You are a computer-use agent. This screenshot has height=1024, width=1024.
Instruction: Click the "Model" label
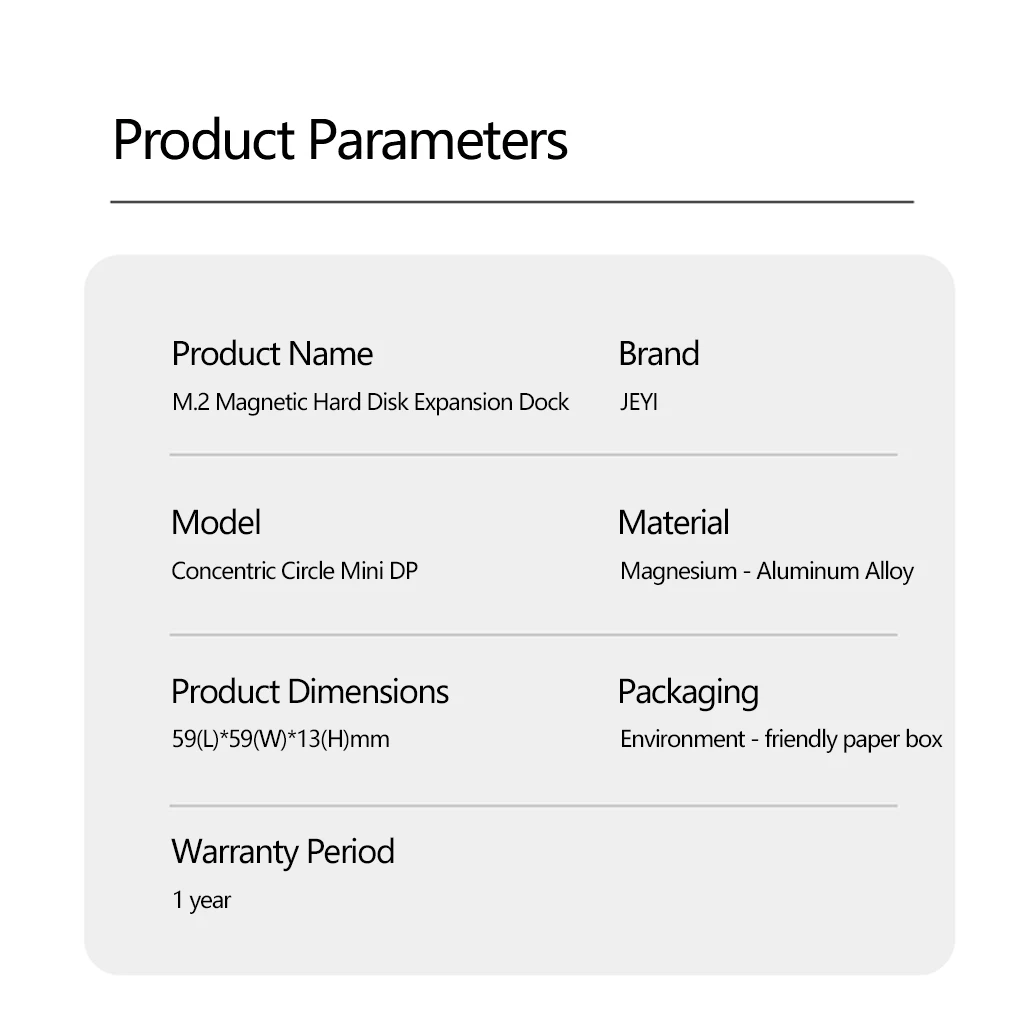tap(216, 523)
